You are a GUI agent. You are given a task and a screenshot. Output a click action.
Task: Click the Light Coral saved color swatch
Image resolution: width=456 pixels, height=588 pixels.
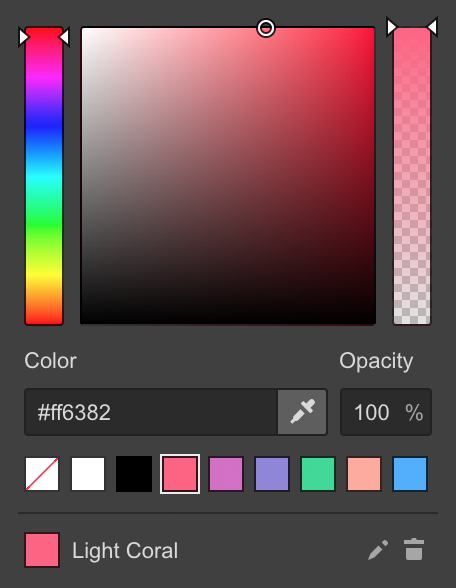[x=42, y=550]
